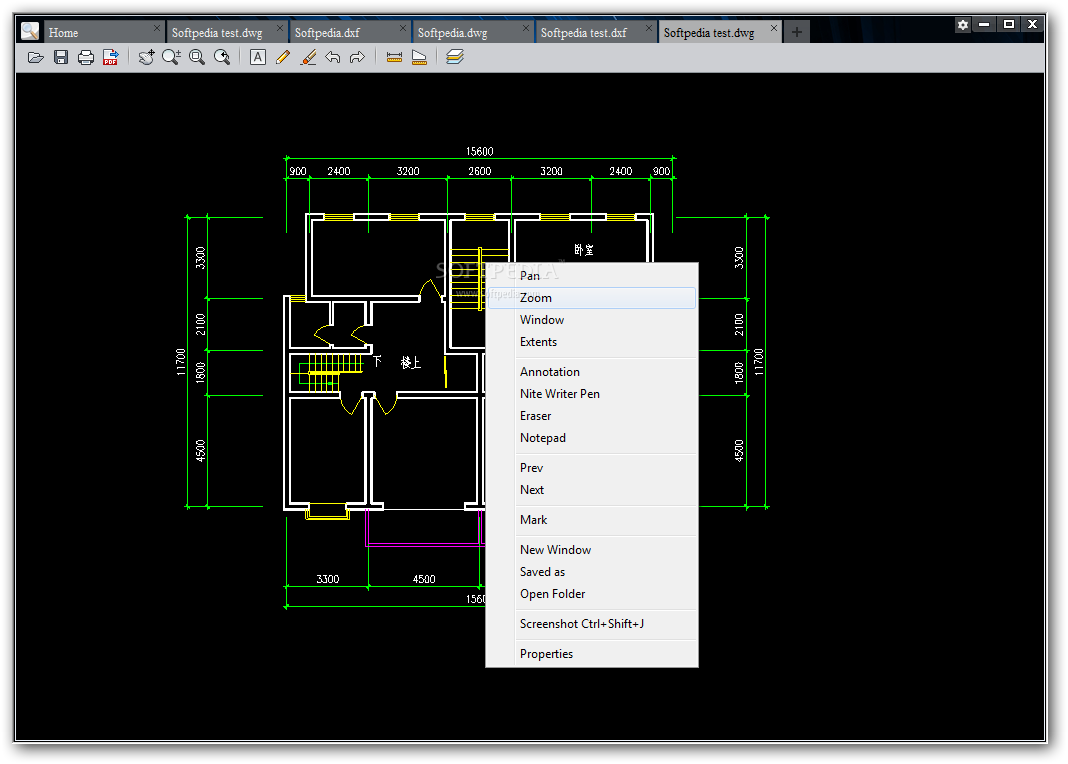
Task: Choose Nite Writer Pen menu entry
Action: [591, 394]
